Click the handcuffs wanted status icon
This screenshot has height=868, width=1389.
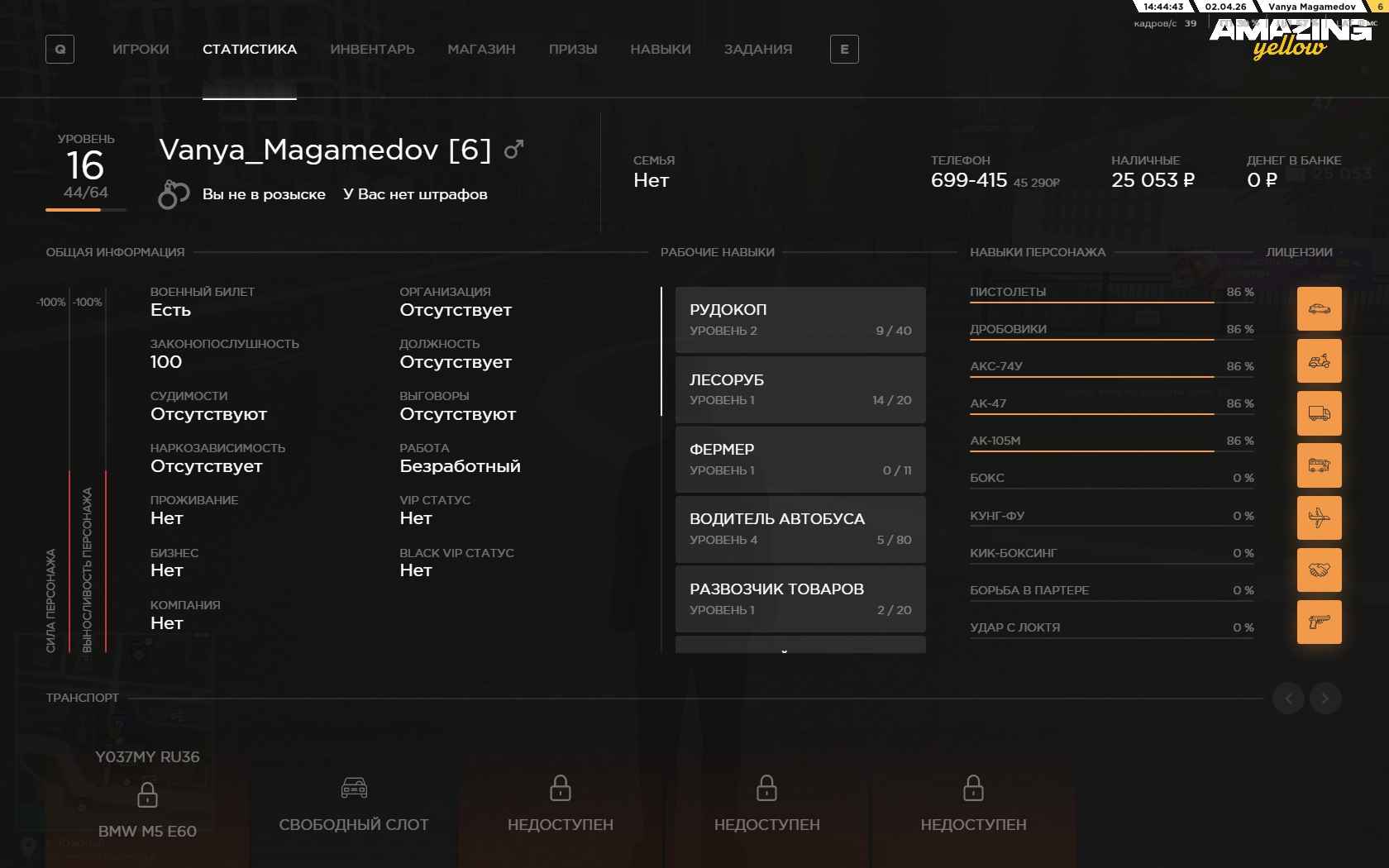point(174,194)
